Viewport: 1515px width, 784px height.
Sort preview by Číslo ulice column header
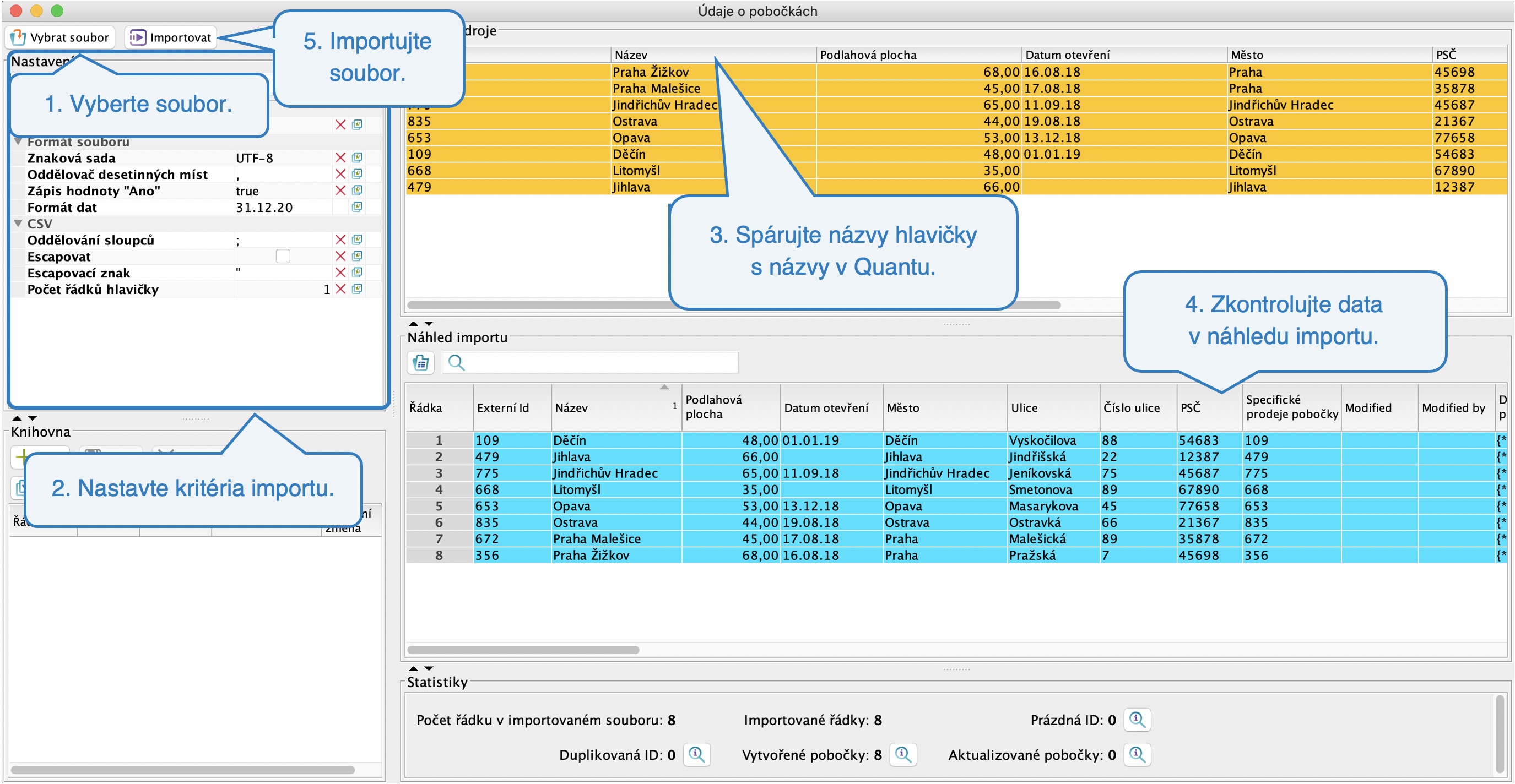click(x=1138, y=407)
